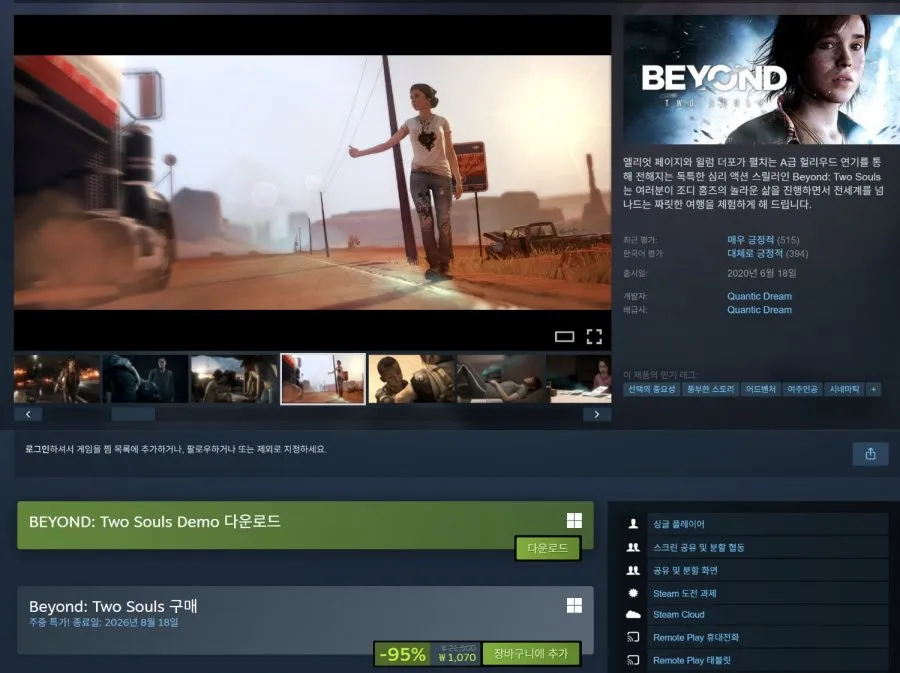This screenshot has width=900, height=673.
Task: Open the 대체로 긍정적 Korean reviews link
Action: pos(755,253)
